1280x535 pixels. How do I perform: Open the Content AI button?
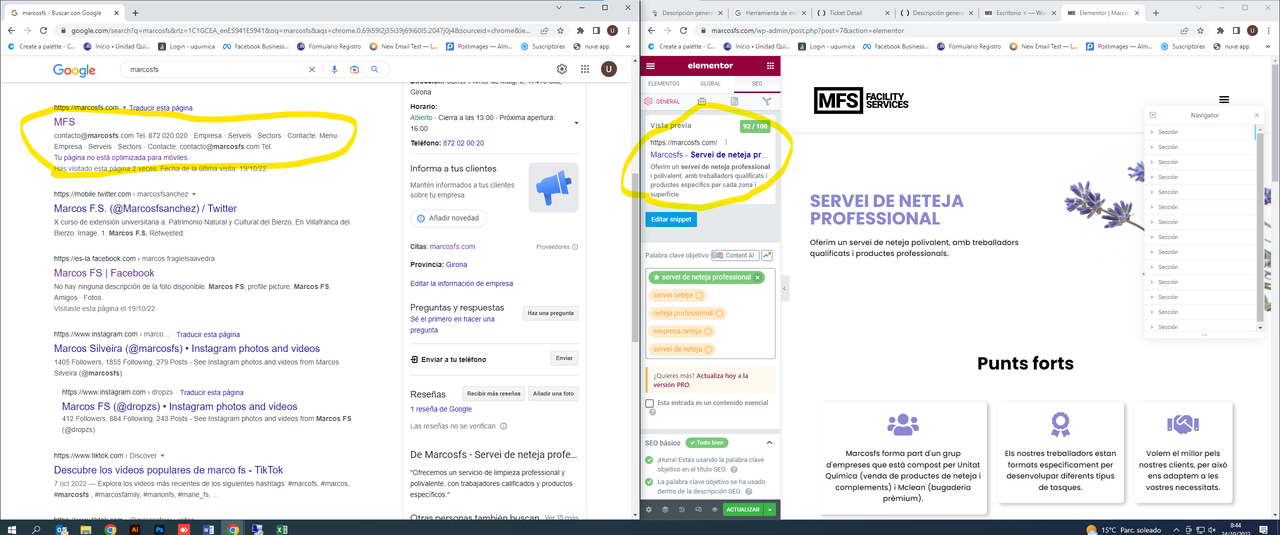(734, 256)
